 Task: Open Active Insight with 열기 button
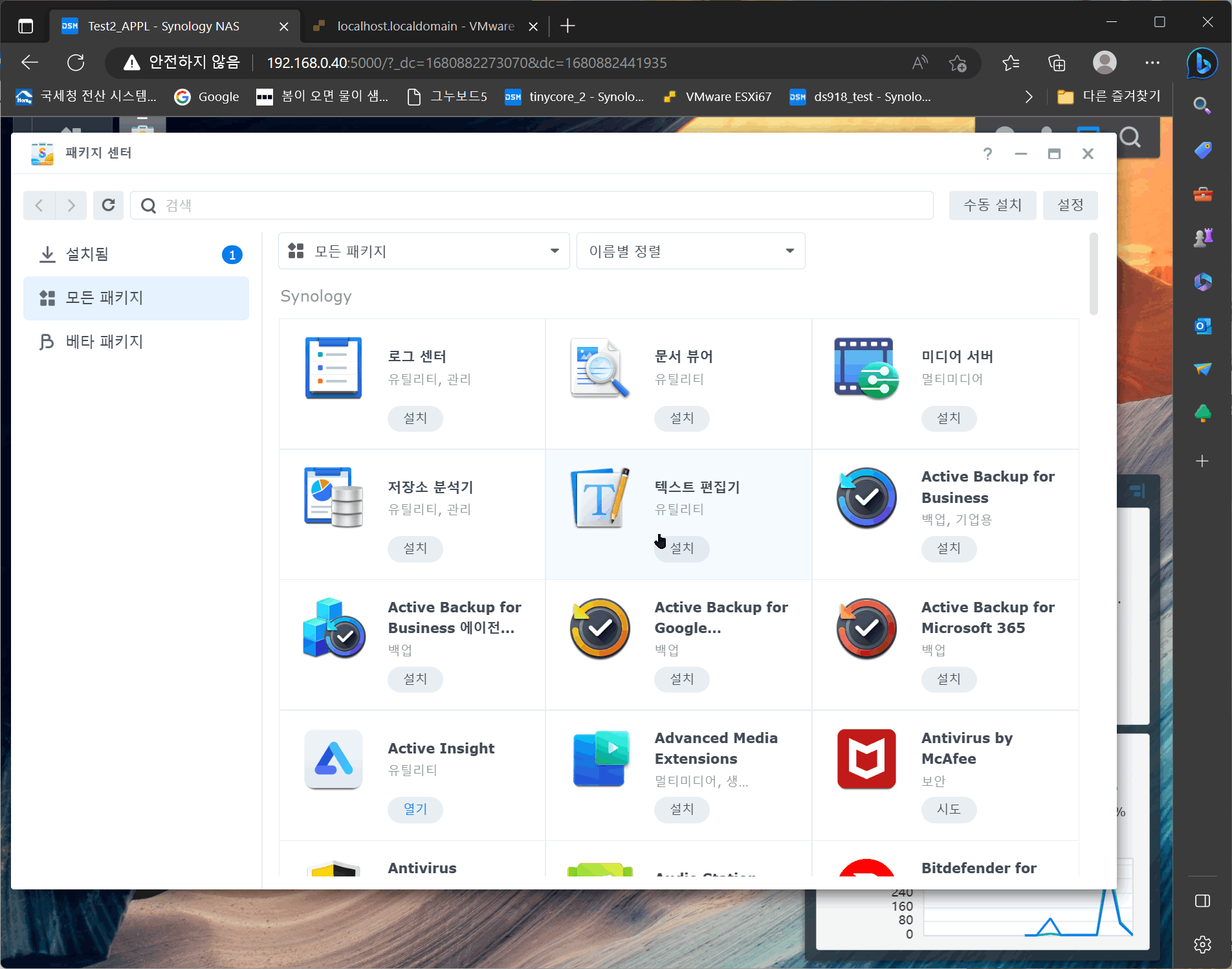pos(415,809)
